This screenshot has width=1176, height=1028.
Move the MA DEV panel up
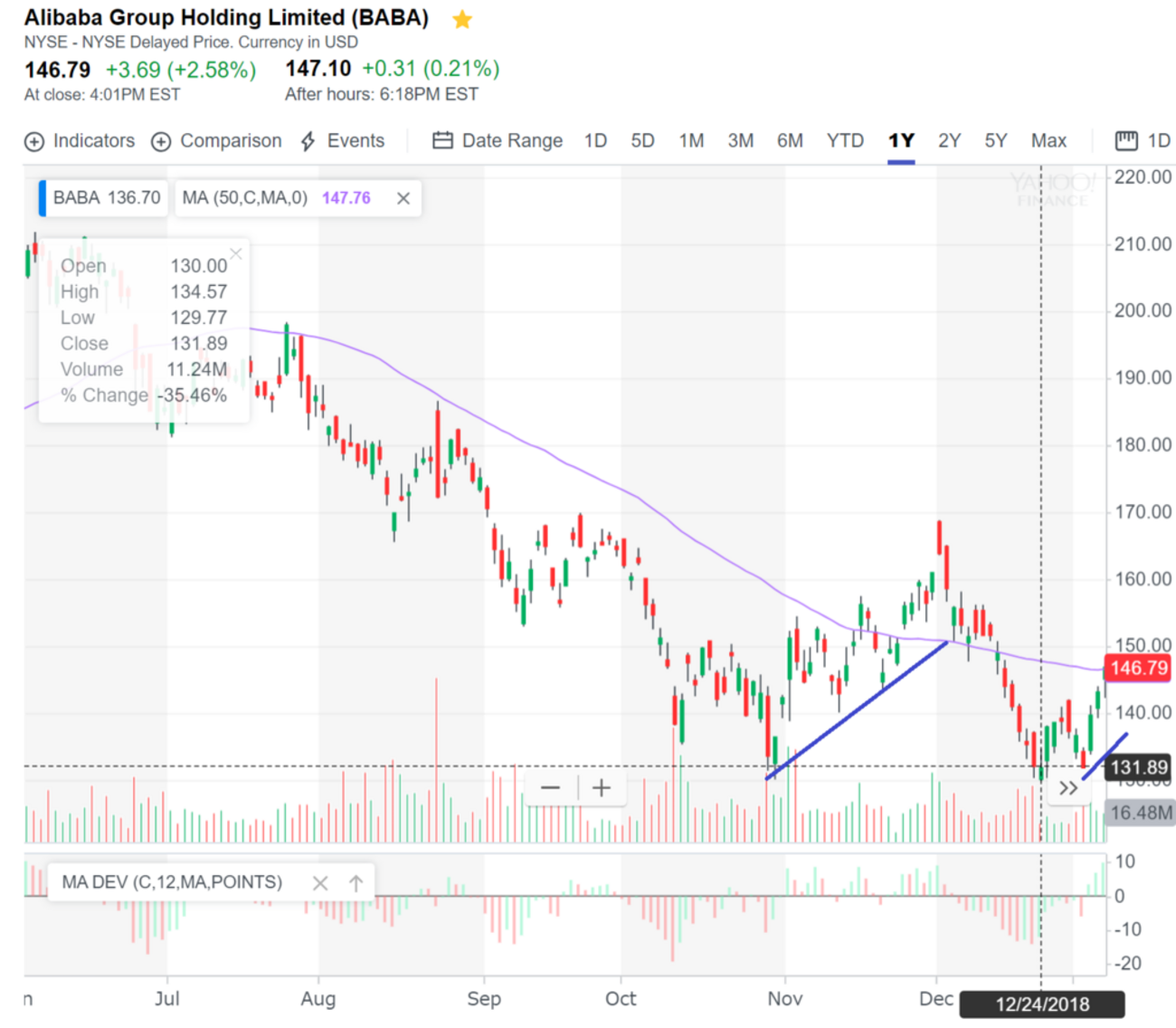356,883
